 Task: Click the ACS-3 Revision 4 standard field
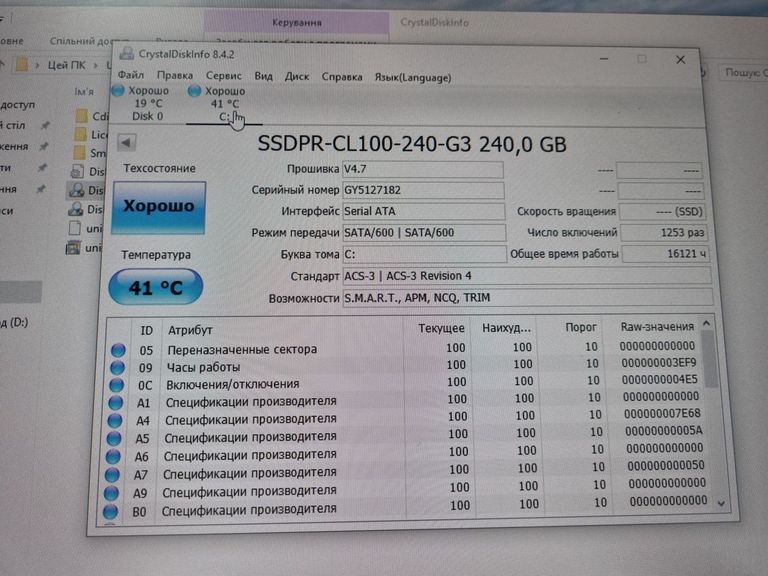pyautogui.click(x=527, y=276)
